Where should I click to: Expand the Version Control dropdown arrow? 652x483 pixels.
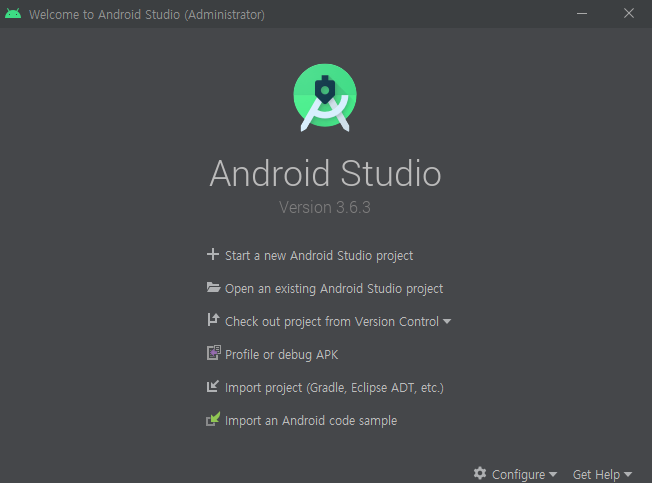[447, 321]
